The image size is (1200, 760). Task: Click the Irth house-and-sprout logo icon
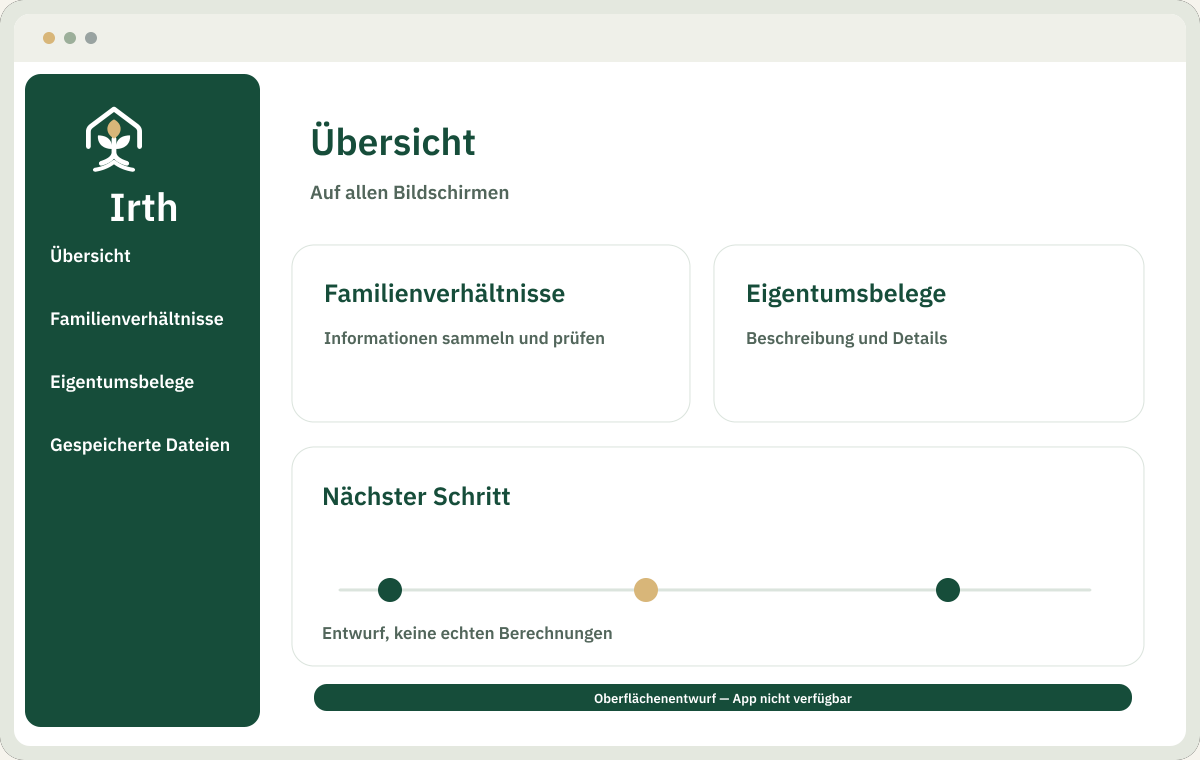coord(114,140)
